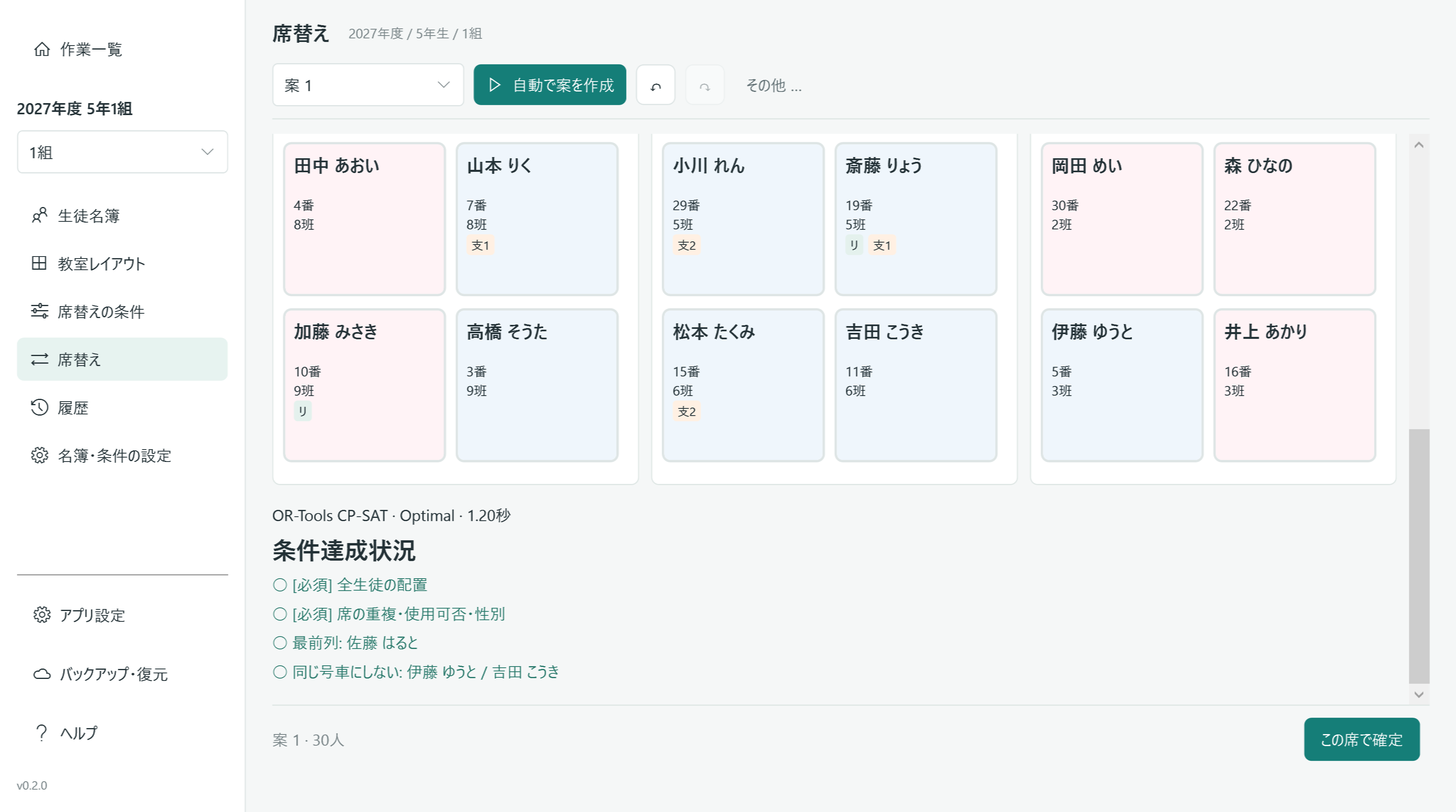Click the cloud icon for バックアップ・復元
The image size is (1456, 812).
[x=42, y=674]
